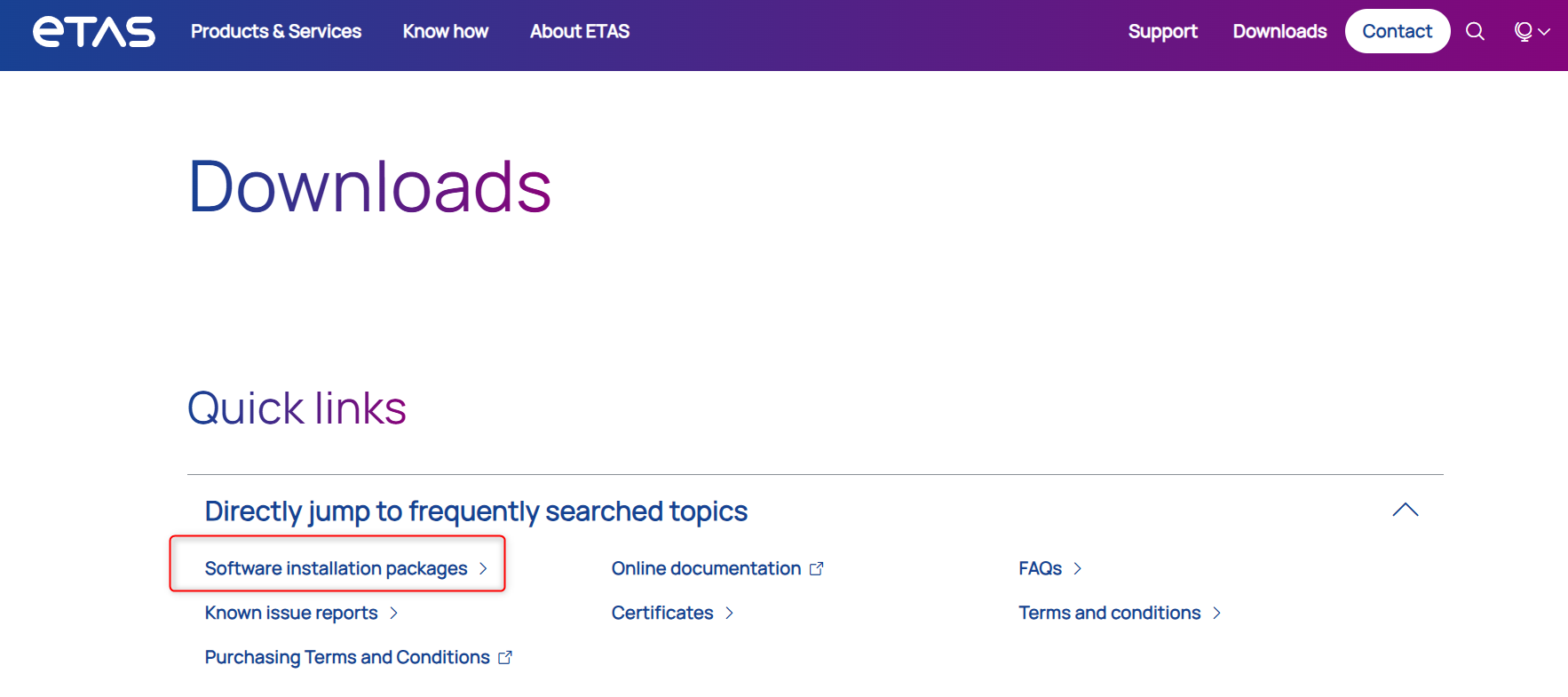Open Purchasing Terms and Conditions link
The width and height of the screenshot is (1568, 697).
[x=358, y=657]
